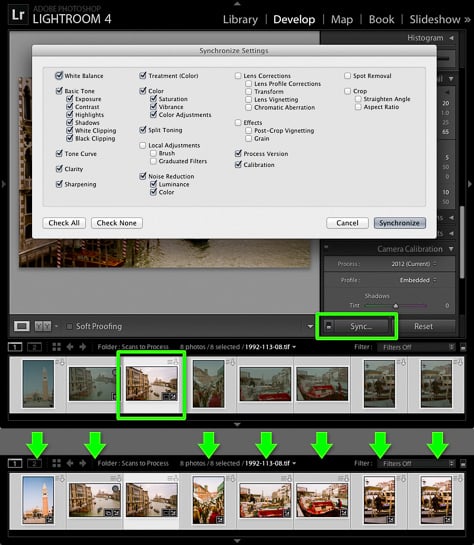Uncheck the Black Clipping checkbox
Screen dimensions: 474x545
tap(70, 138)
